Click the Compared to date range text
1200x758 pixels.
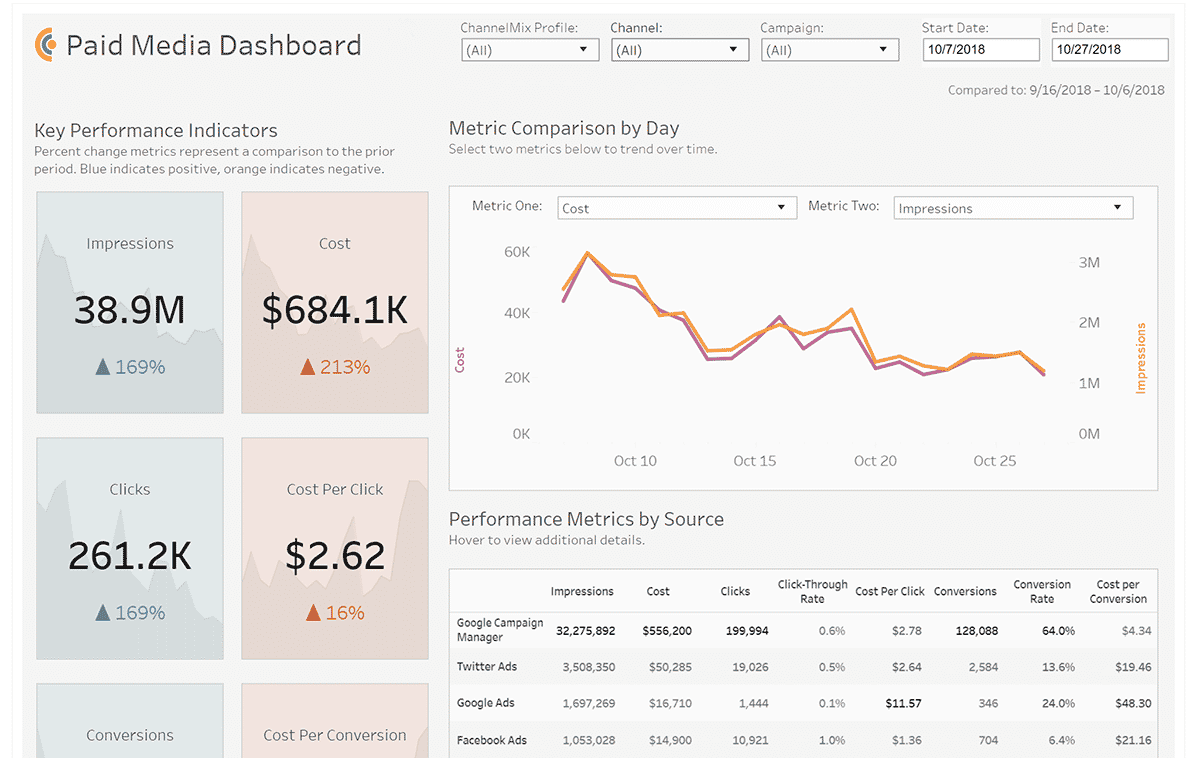1056,90
